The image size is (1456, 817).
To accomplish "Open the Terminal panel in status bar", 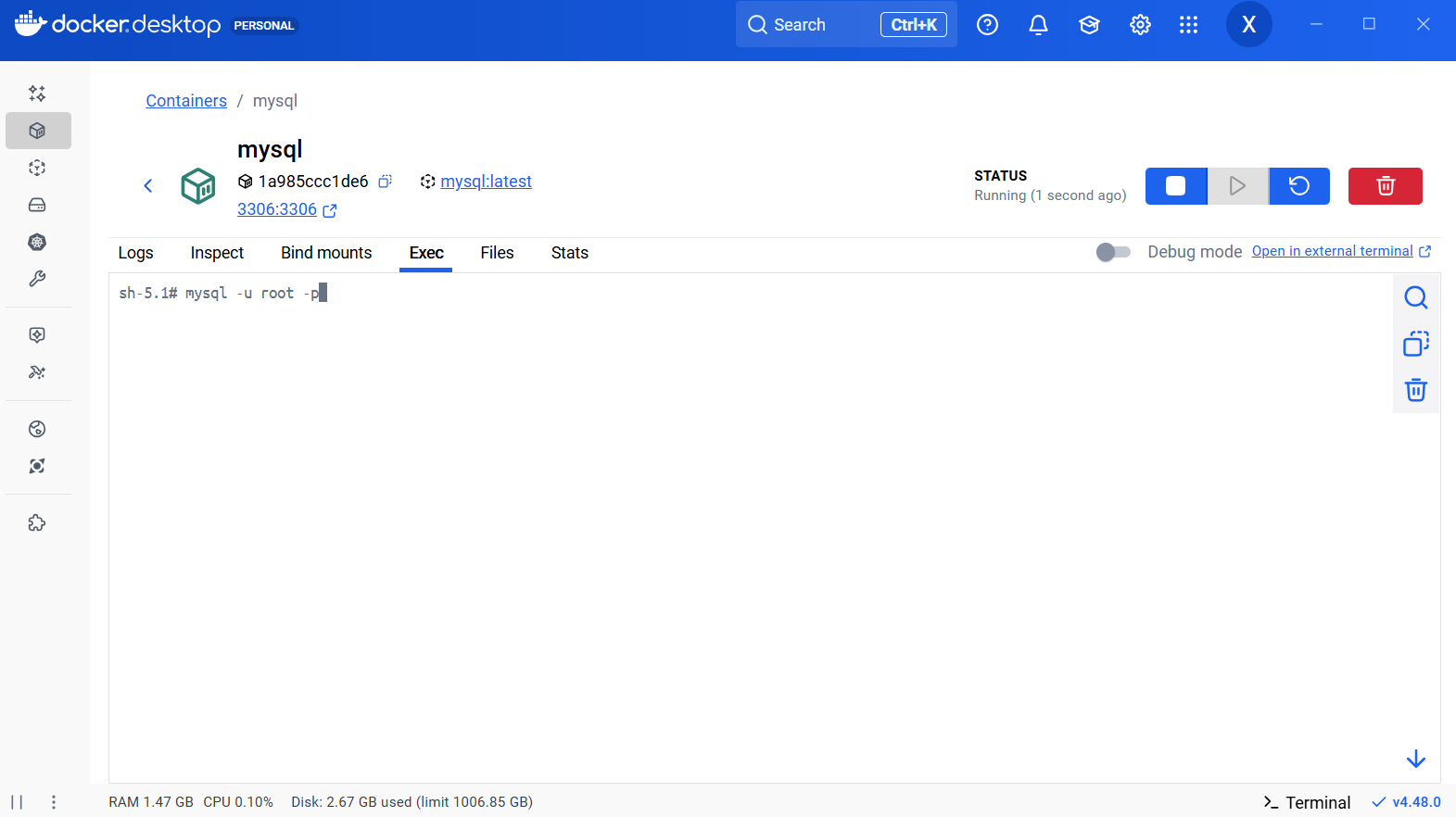I will pos(1307,802).
